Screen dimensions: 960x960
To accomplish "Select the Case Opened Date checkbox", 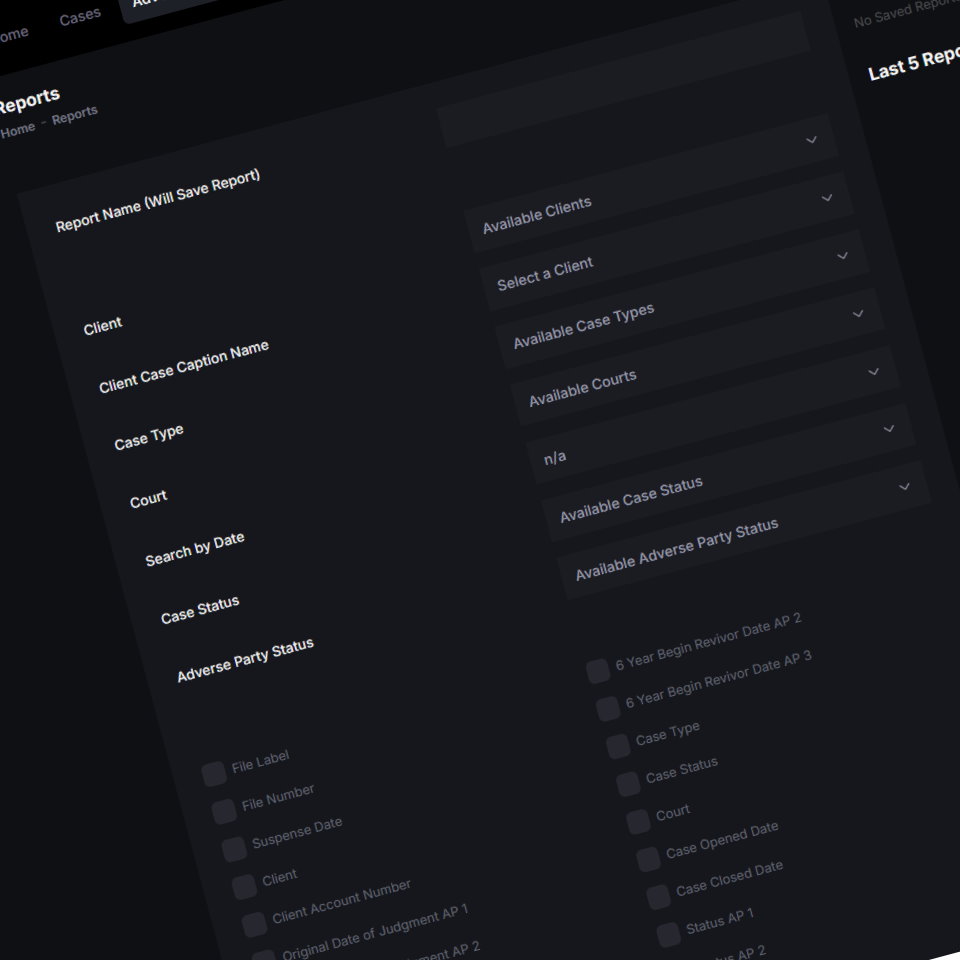I will pyautogui.click(x=648, y=859).
